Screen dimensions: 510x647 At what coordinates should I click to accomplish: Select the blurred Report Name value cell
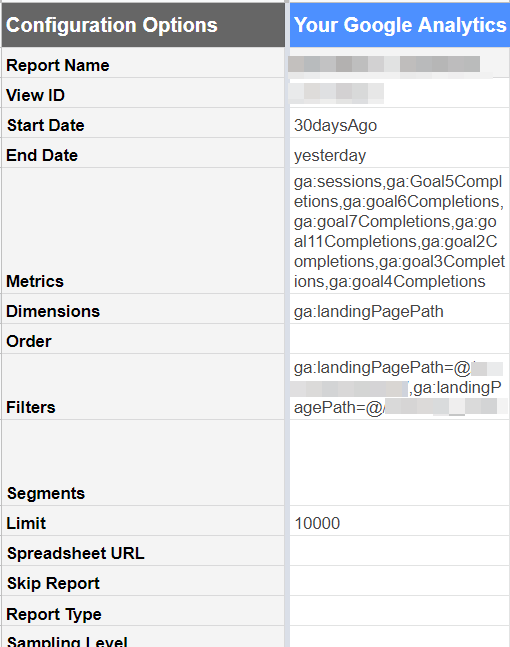coord(400,63)
